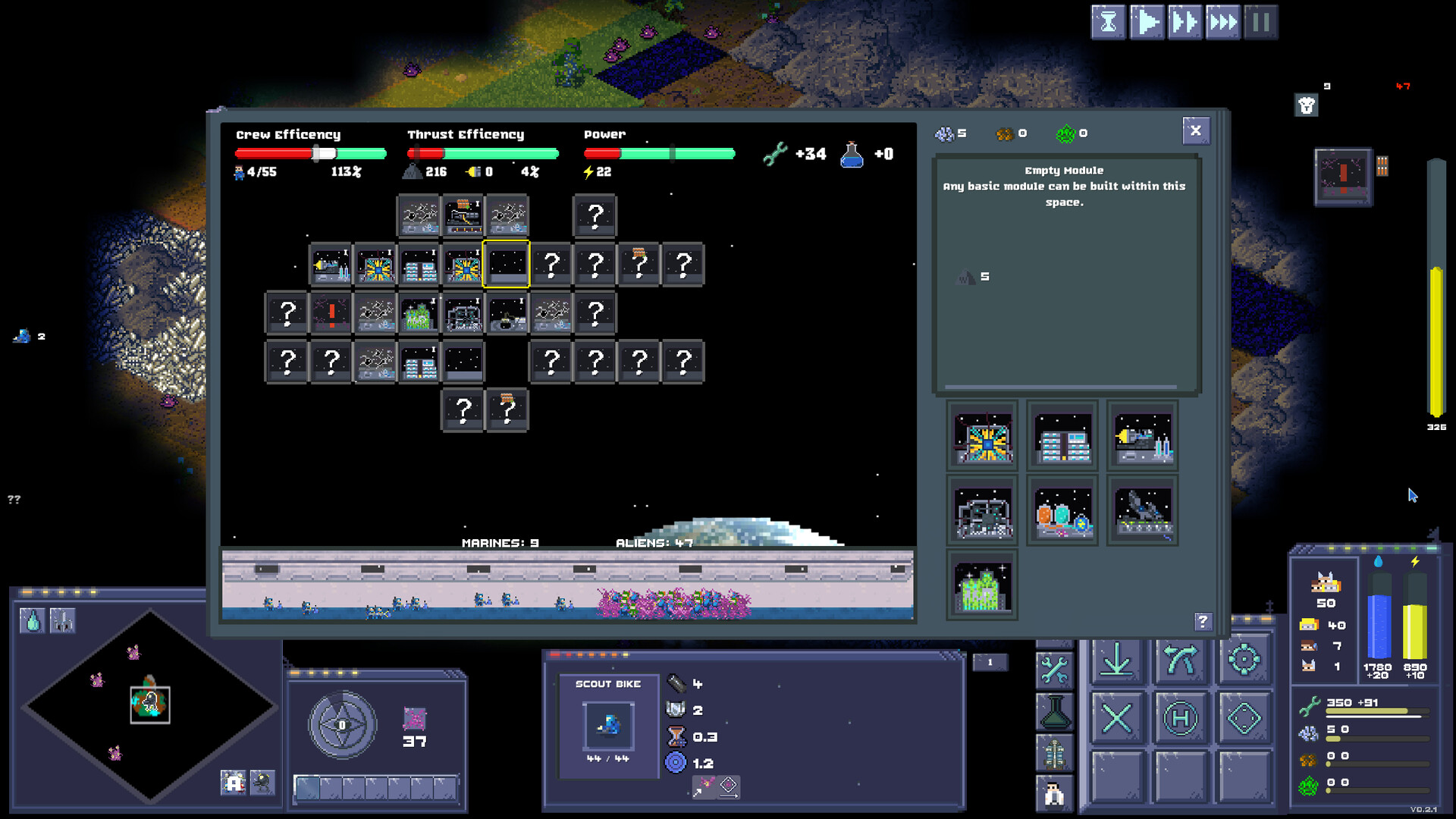Click the helipad landing icon

(1181, 717)
